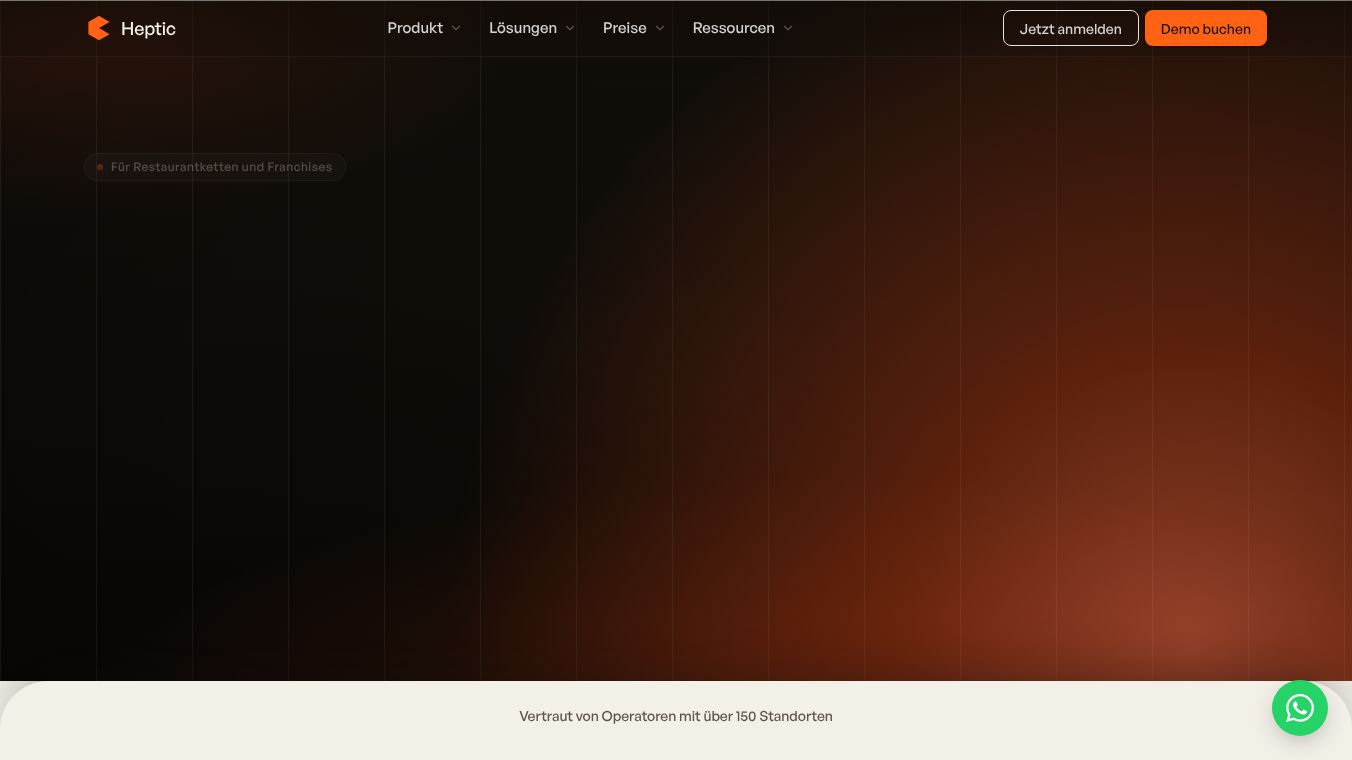Click the Jetzt anmelden button

click(x=1070, y=28)
